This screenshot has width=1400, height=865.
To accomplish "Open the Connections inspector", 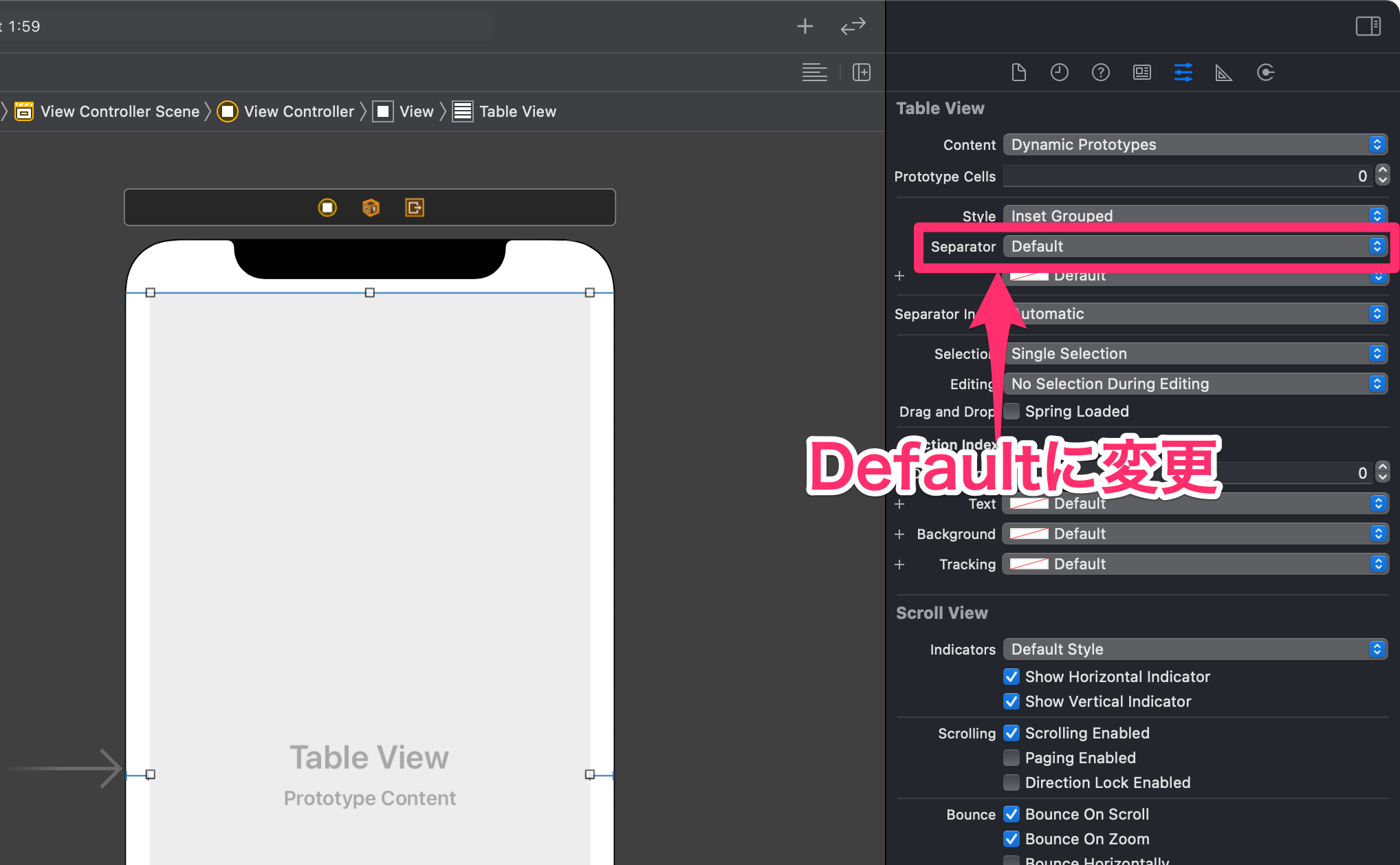I will pos(1266,72).
